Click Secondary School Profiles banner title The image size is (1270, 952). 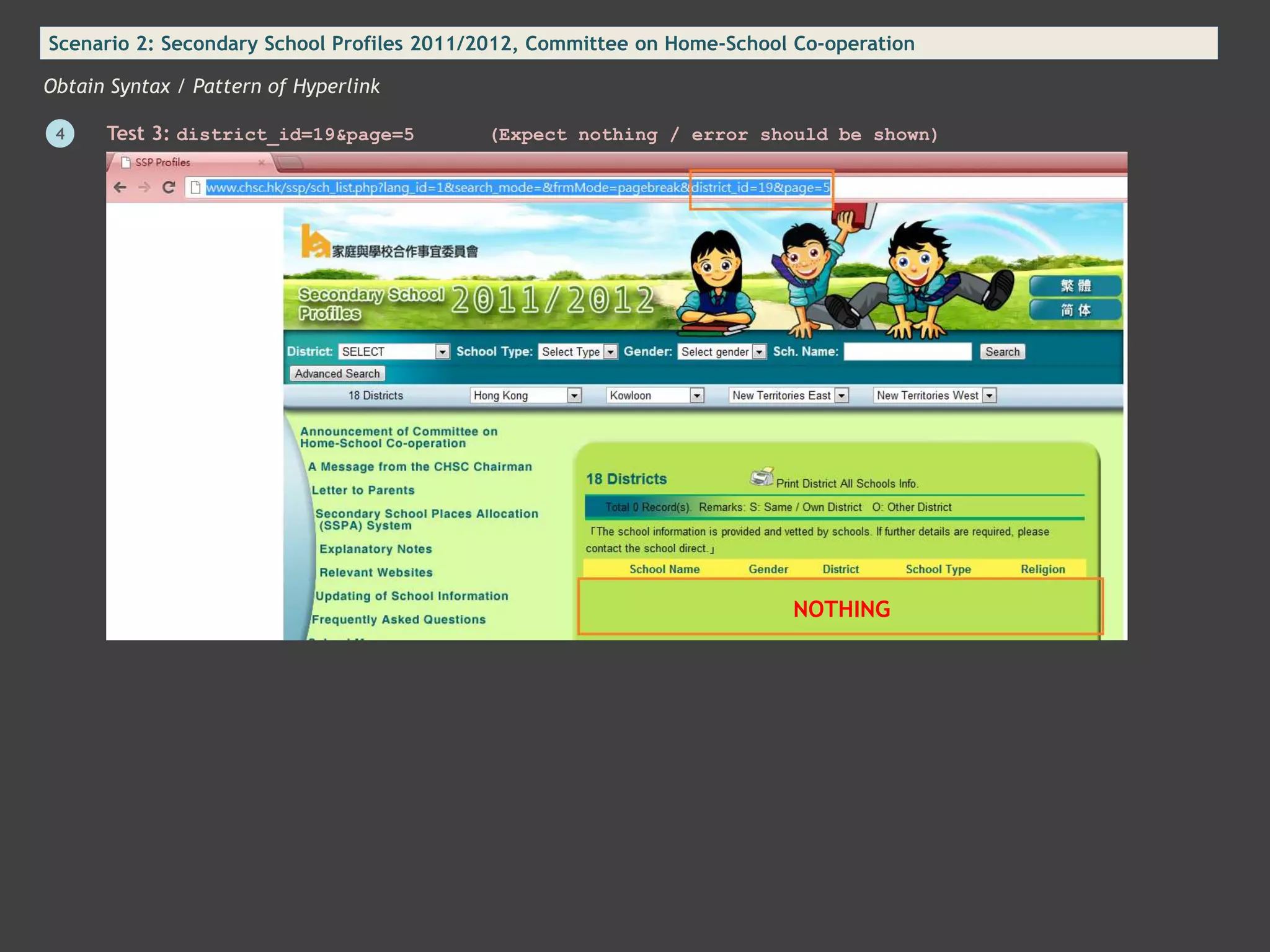371,304
